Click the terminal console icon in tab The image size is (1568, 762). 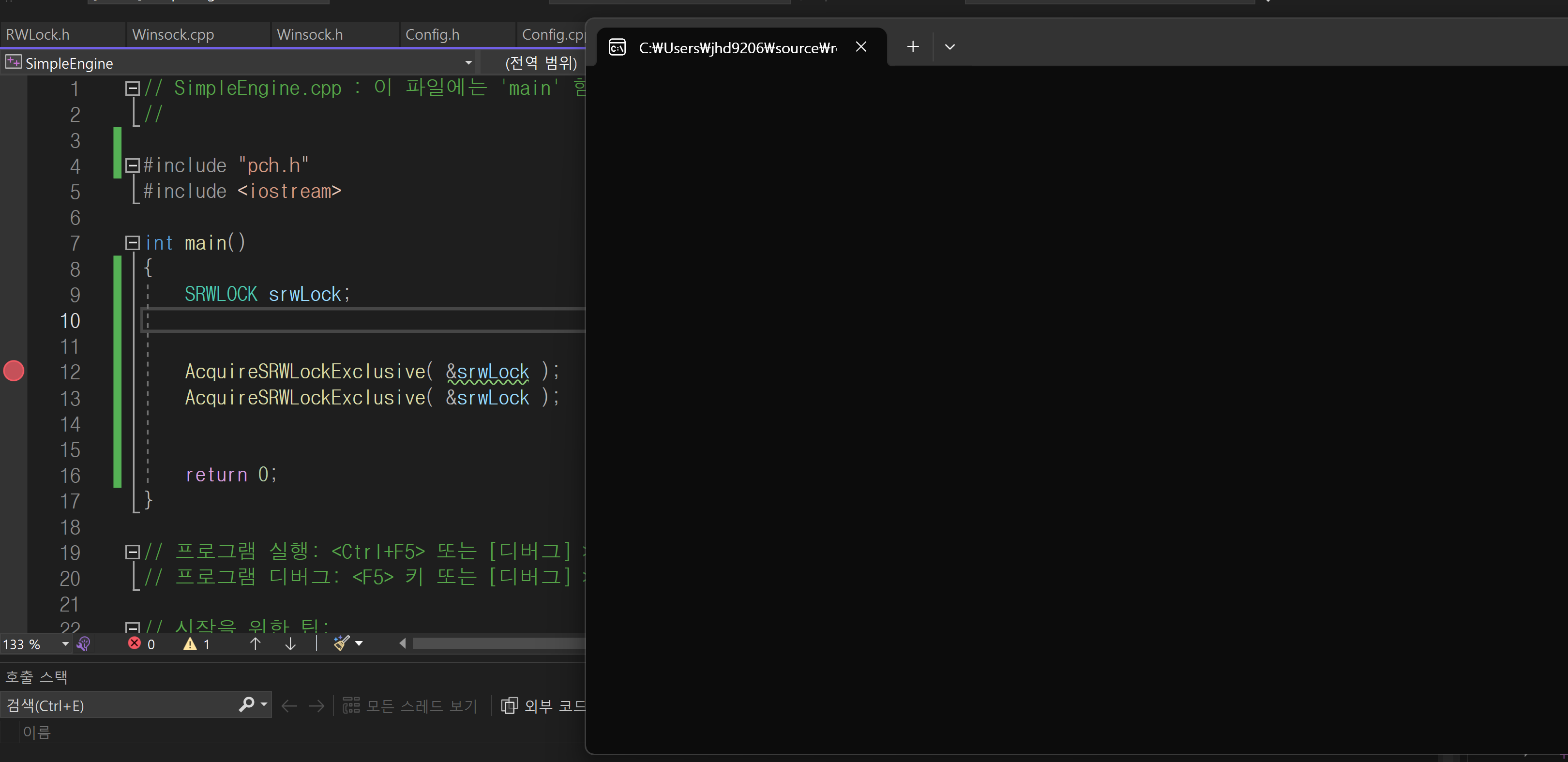click(x=617, y=47)
